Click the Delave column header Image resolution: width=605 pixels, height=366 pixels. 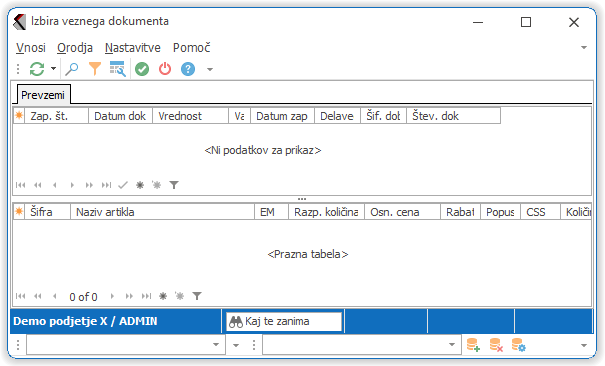pyautogui.click(x=337, y=116)
